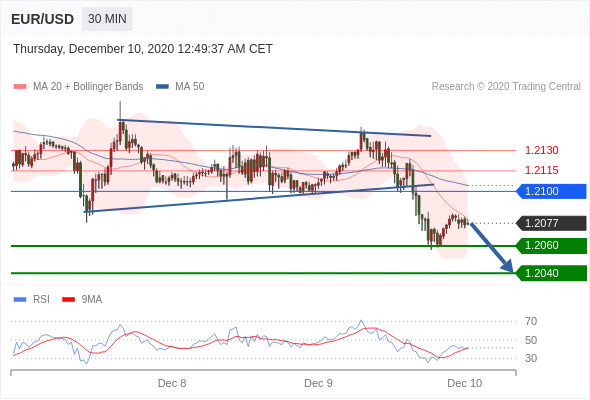Click the green 1.2040 target tag

(x=551, y=273)
